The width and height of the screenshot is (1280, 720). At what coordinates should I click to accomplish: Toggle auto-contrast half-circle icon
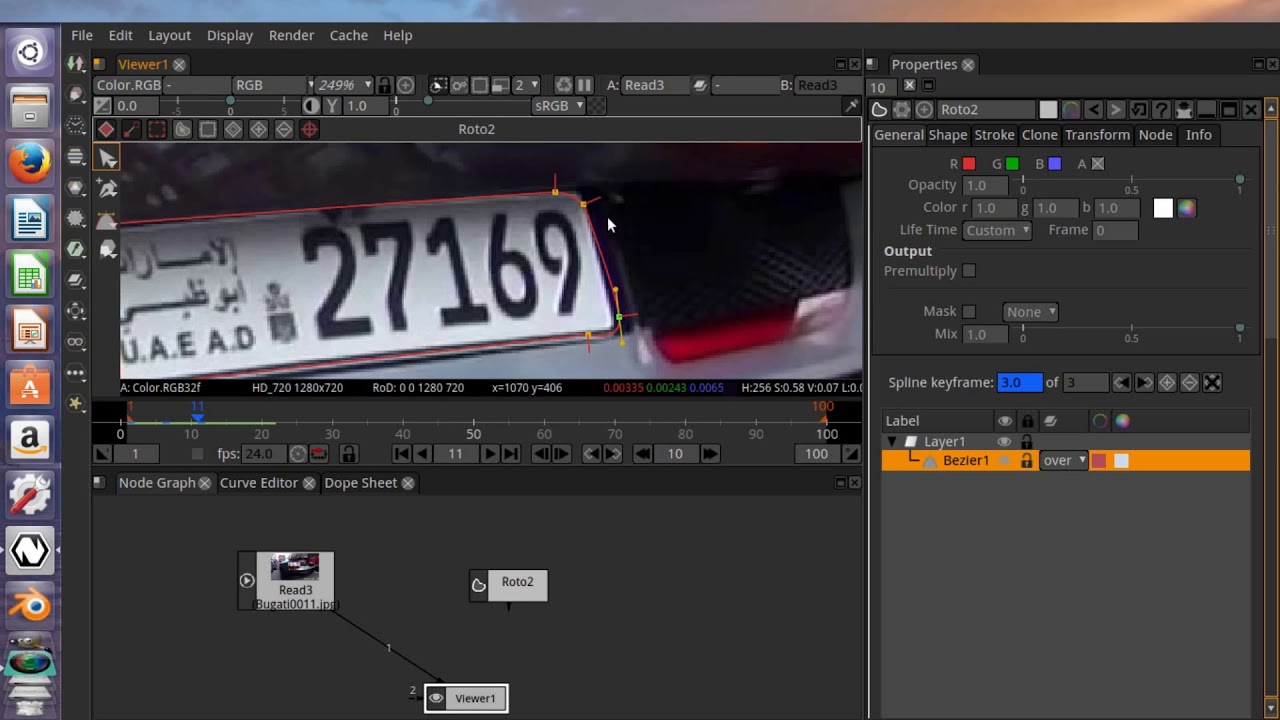coord(311,105)
